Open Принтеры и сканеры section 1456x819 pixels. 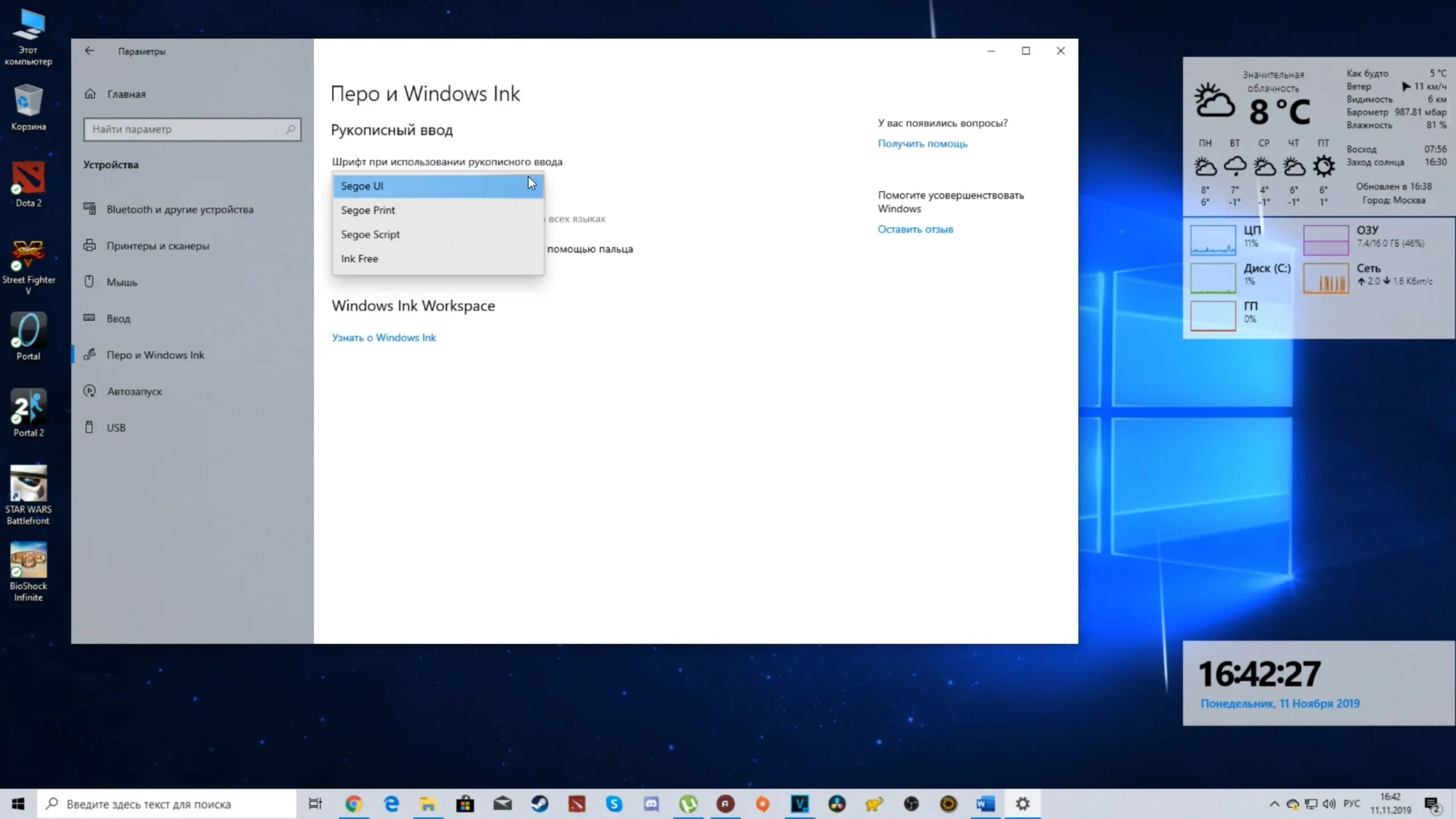tap(158, 246)
